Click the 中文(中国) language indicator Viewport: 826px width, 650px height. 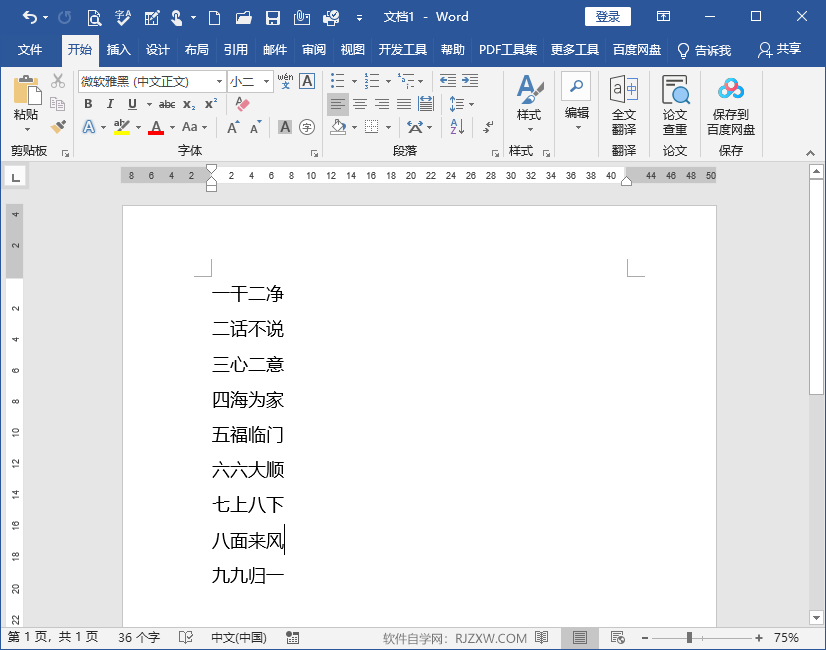[238, 638]
